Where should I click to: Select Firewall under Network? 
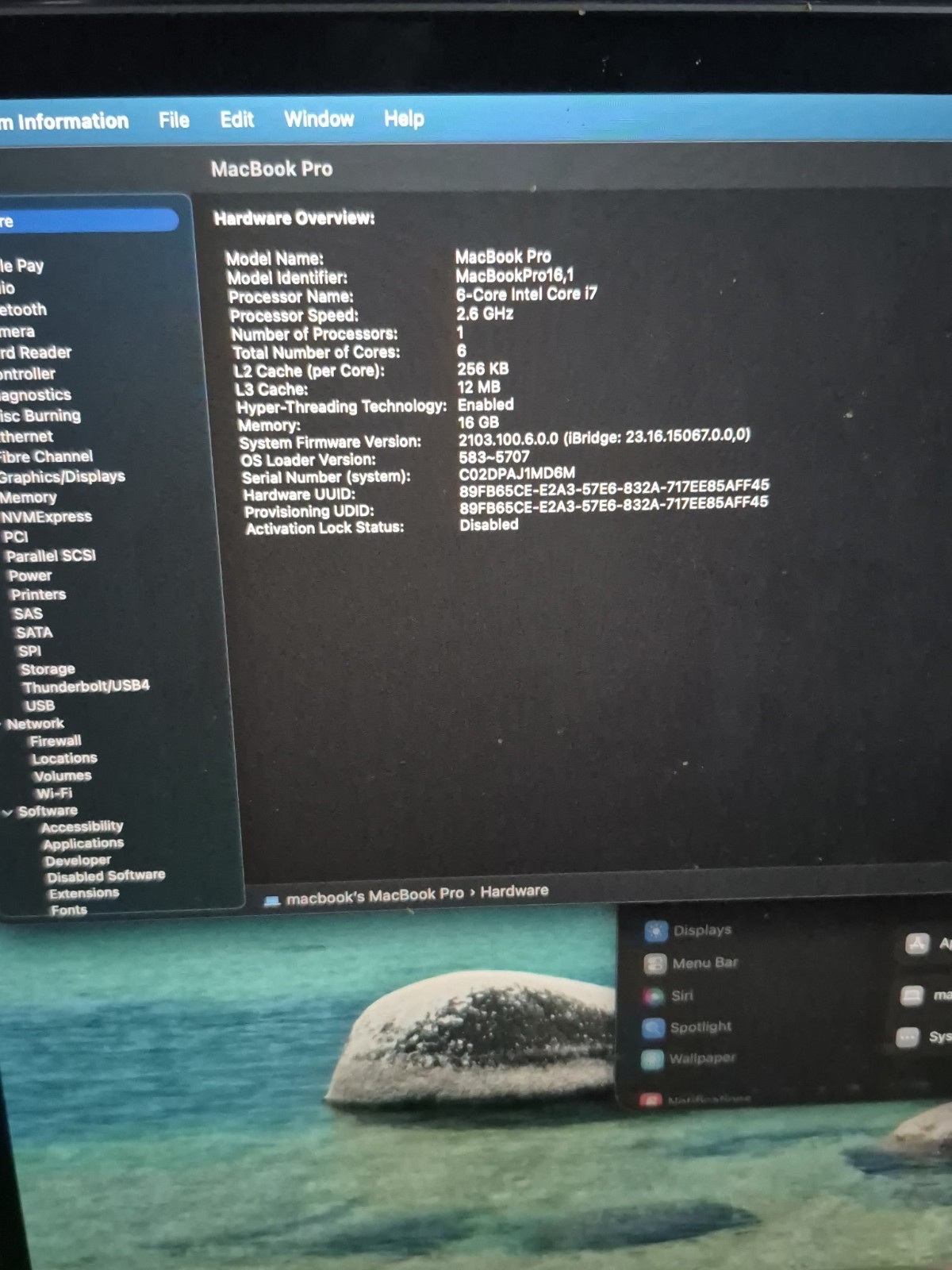[56, 741]
